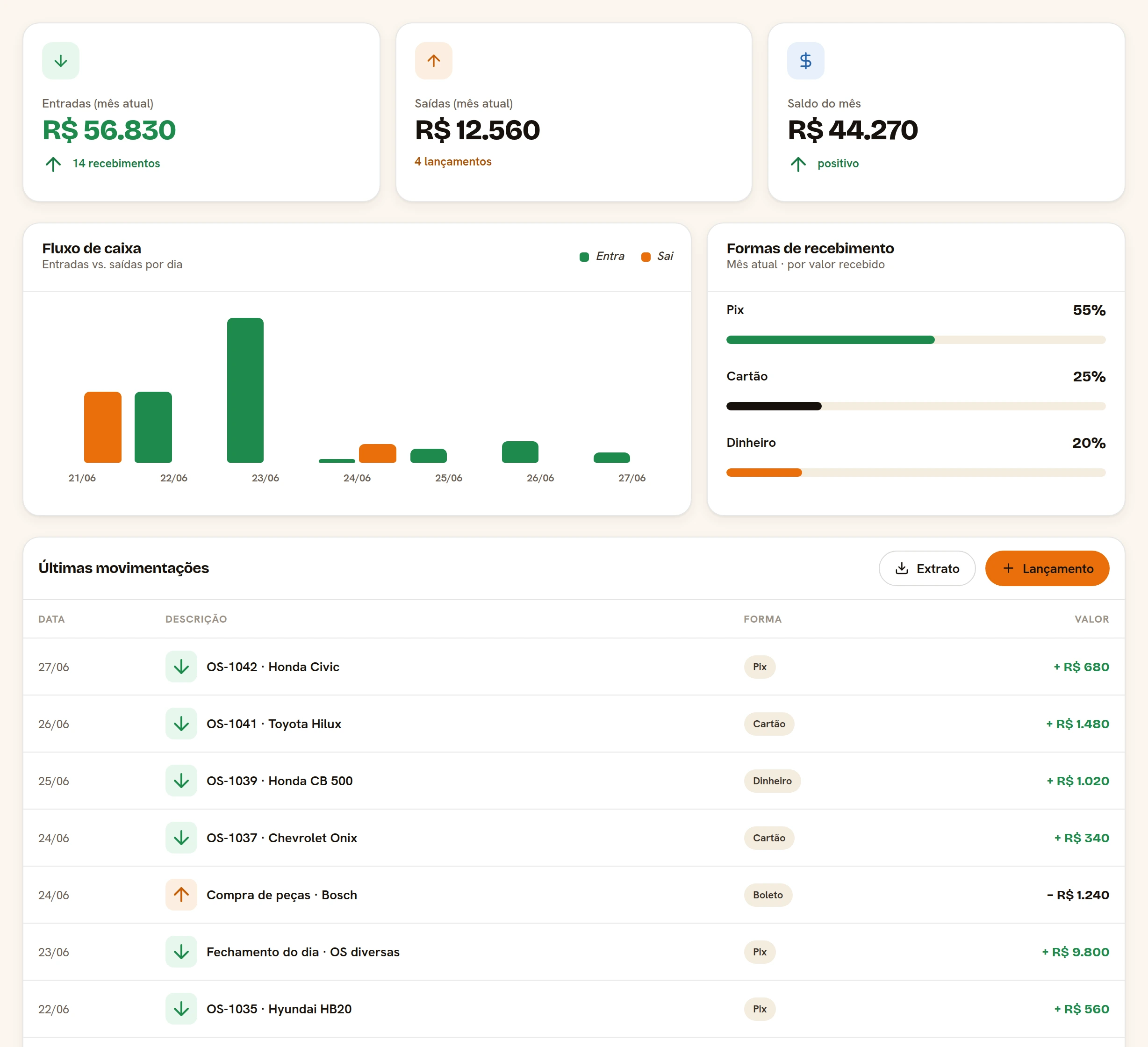Click the download icon in Extrato button

(901, 568)
